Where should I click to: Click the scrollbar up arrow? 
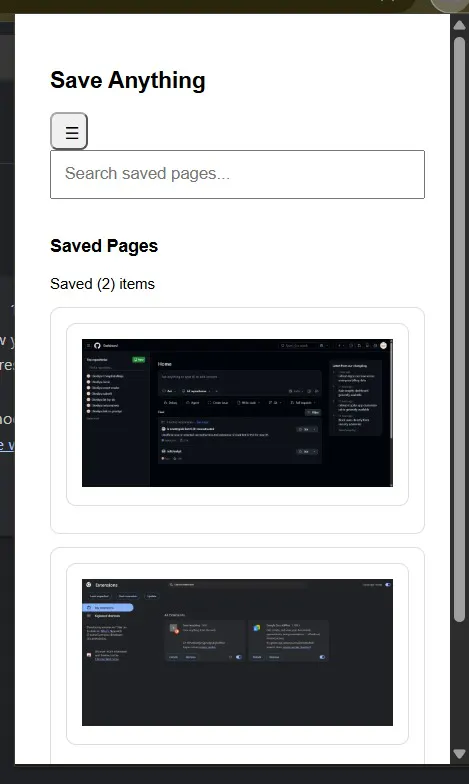click(460, 25)
